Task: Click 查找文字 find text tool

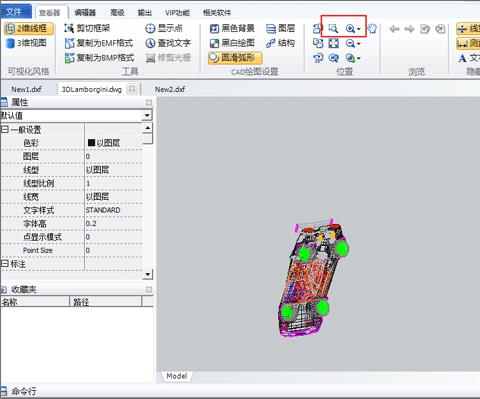Action: 168,43
